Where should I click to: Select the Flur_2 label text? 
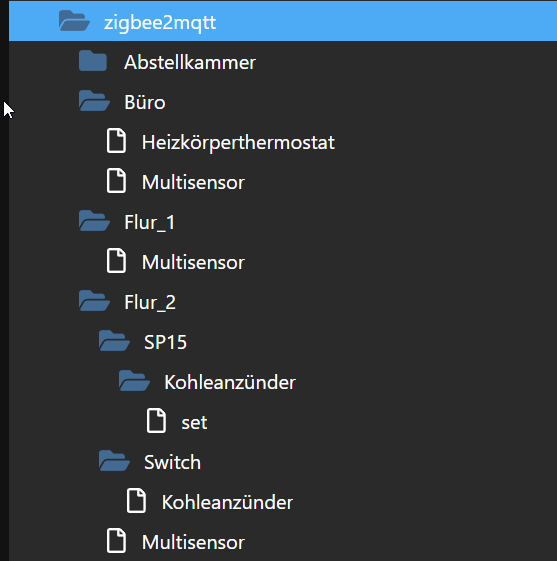[150, 303]
